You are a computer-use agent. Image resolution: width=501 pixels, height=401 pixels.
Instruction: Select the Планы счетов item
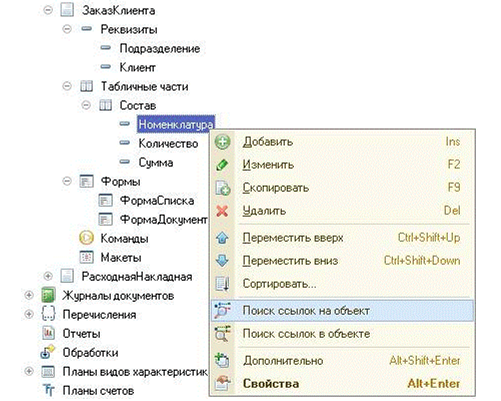pyautogui.click(x=98, y=390)
